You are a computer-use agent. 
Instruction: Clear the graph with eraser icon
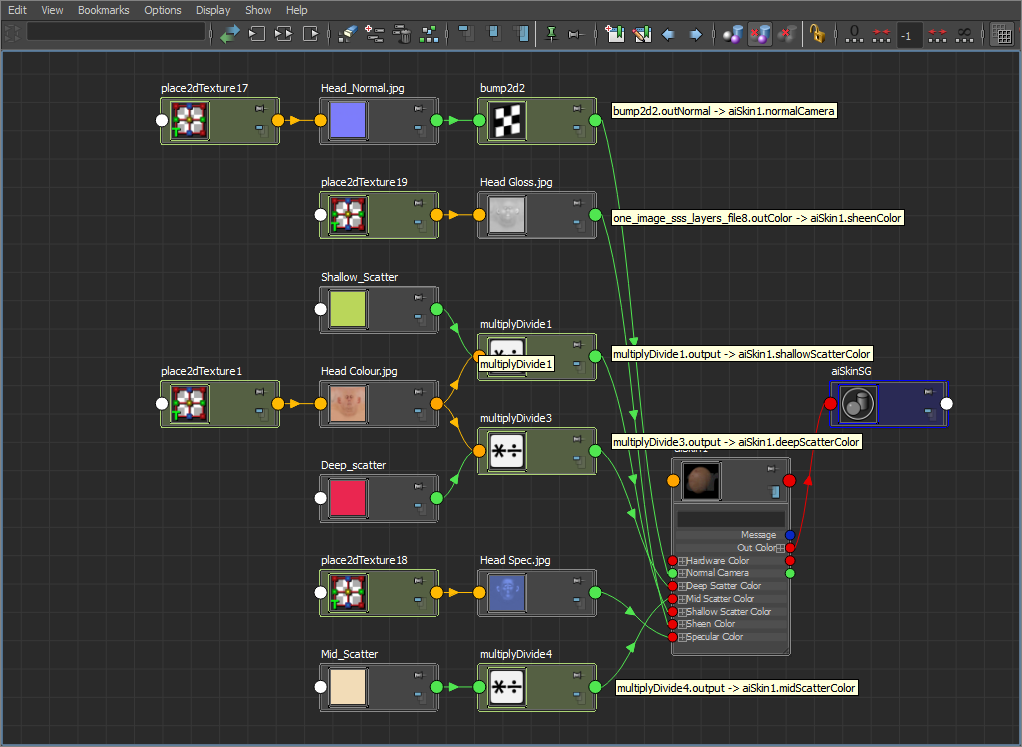coord(347,34)
